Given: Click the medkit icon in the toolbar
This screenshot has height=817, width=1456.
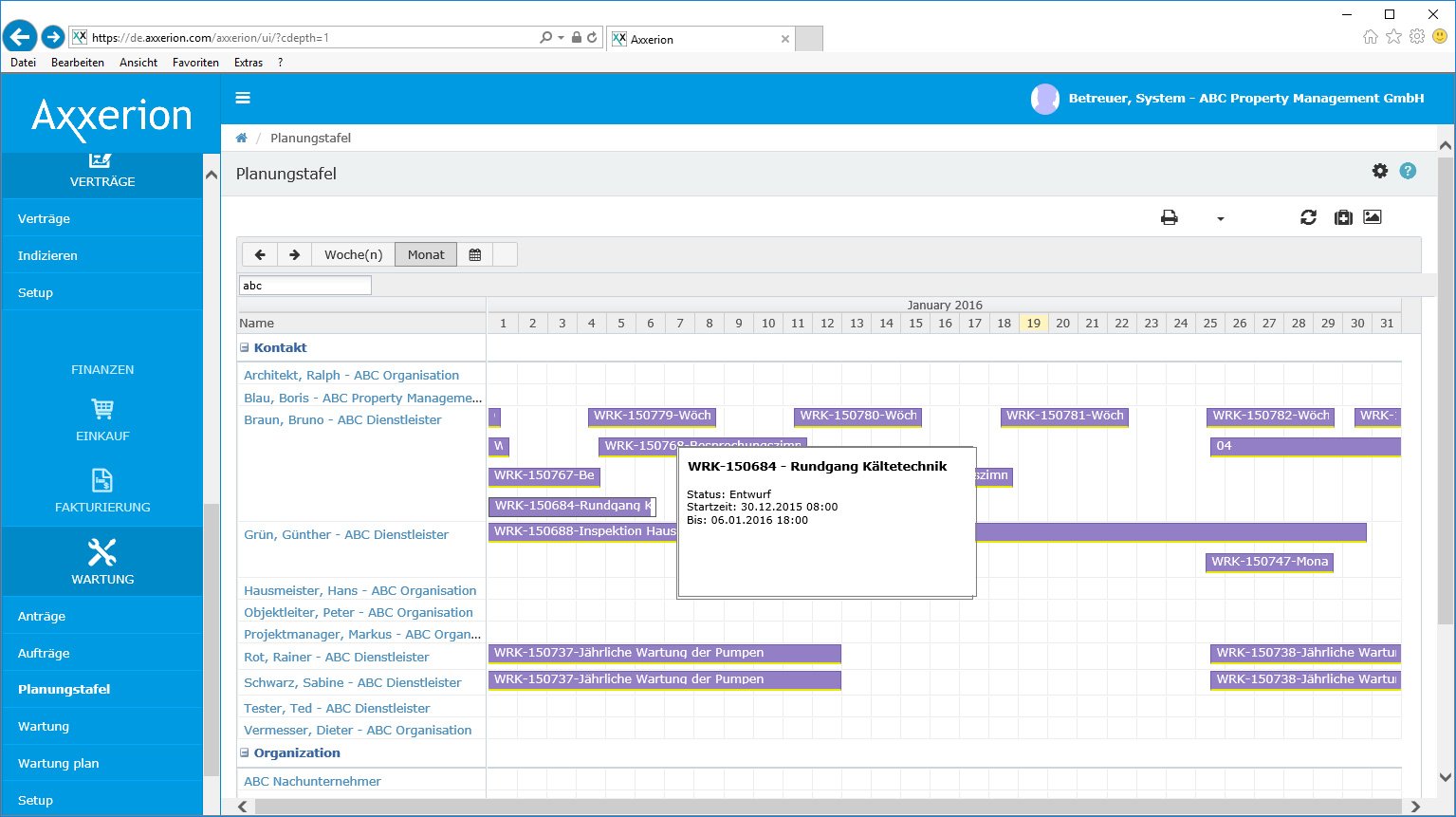Looking at the screenshot, I should [x=1343, y=217].
